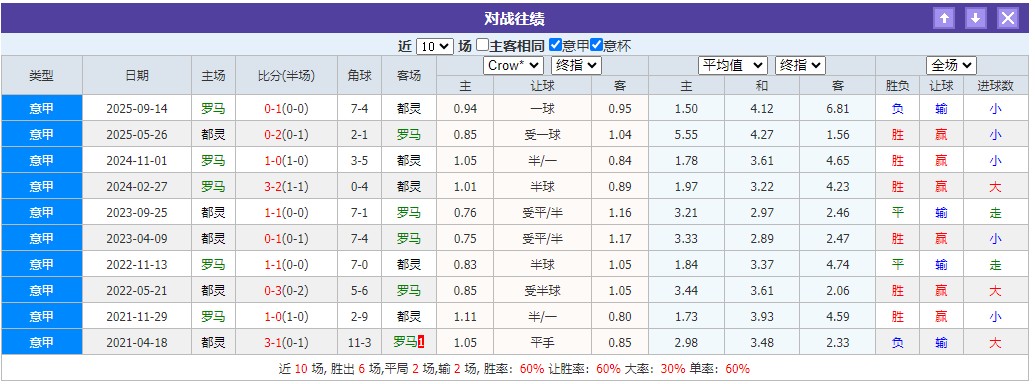The image size is (1035, 384).
Task: Click handicap 受半球 in 2022-05-21 row
Action: (x=542, y=291)
